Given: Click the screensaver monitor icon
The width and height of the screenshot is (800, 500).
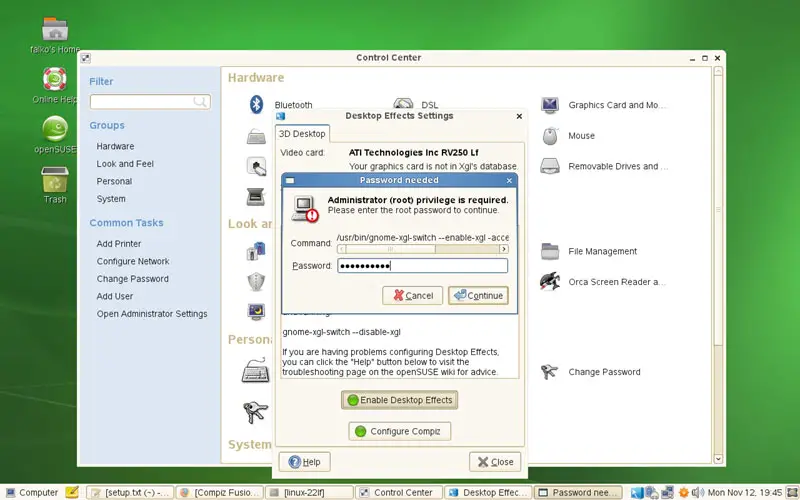Looking at the screenshot, I should pos(256,311).
